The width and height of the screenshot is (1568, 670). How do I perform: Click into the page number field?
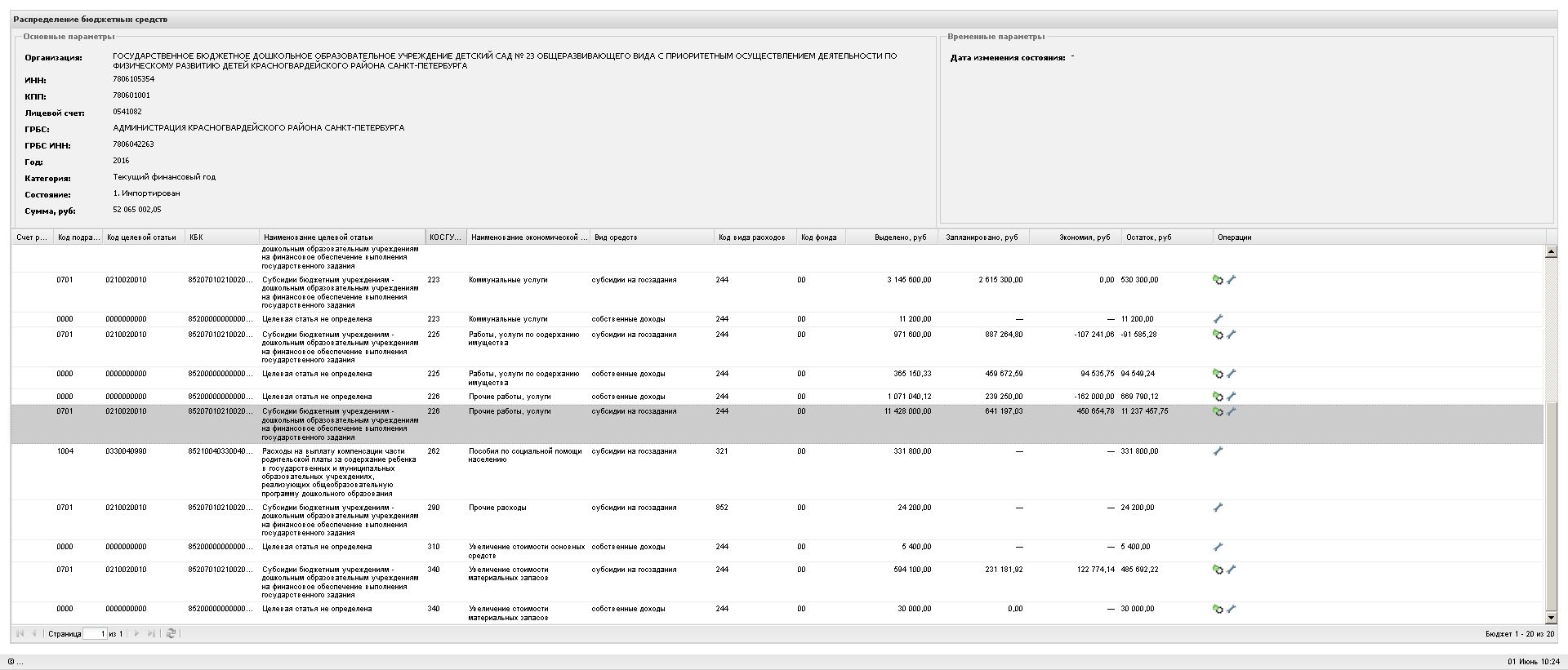[x=95, y=633]
